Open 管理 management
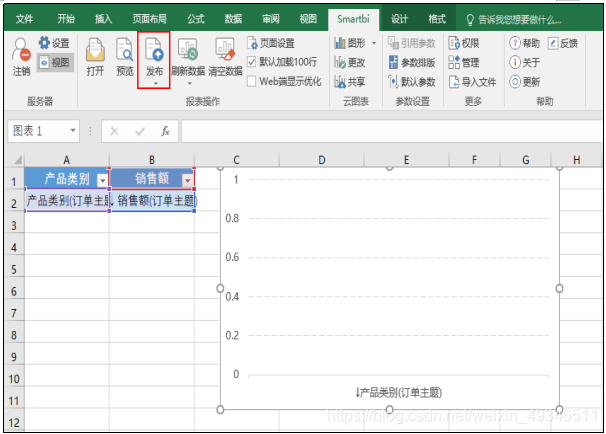This screenshot has width=606, height=434. click(x=464, y=62)
